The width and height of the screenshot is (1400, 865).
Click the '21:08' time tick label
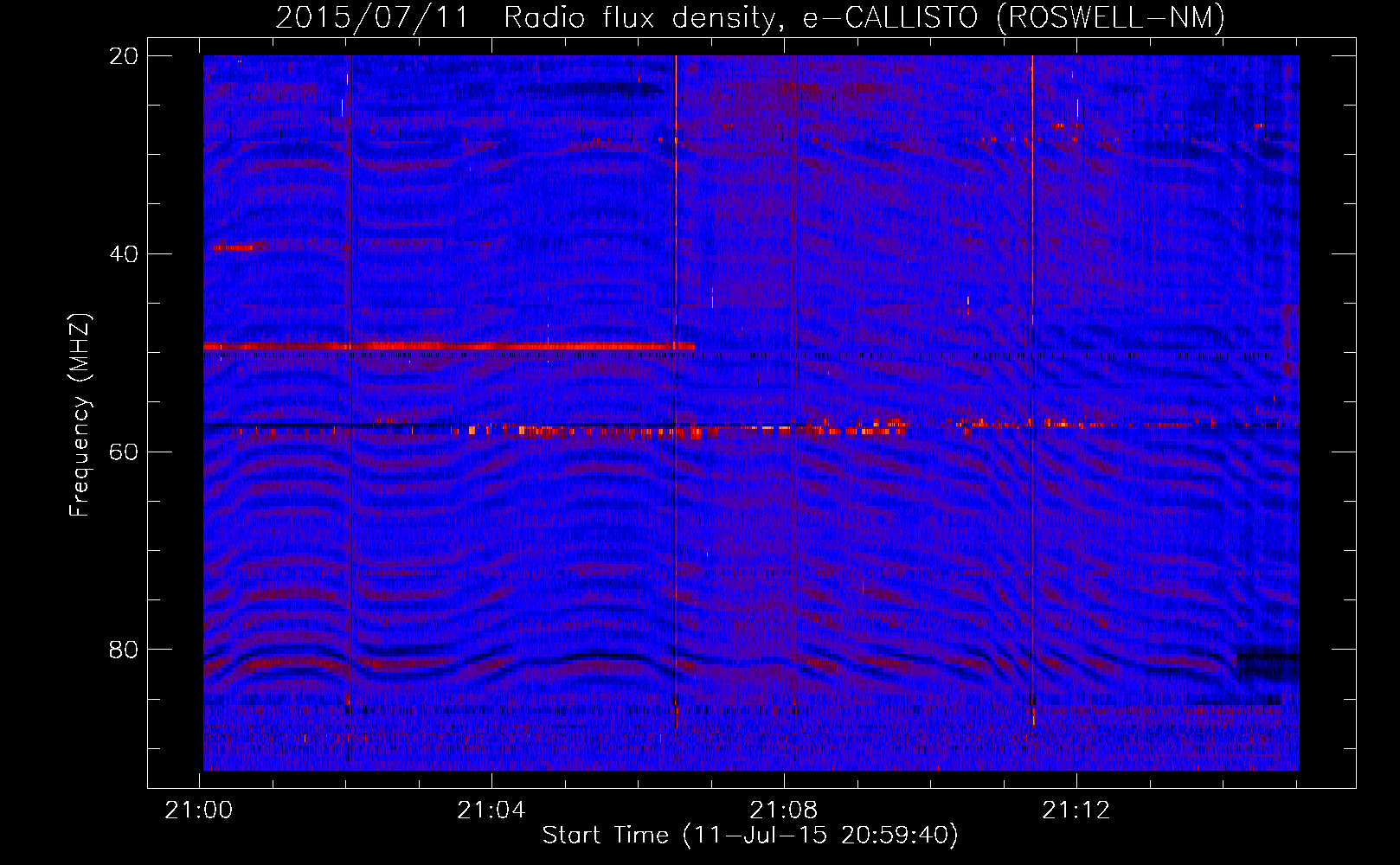click(x=783, y=810)
